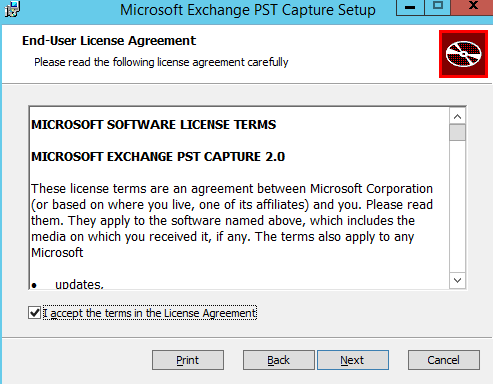Click the license text scrollbar thumb
The height and width of the screenshot is (384, 493).
pos(457,132)
